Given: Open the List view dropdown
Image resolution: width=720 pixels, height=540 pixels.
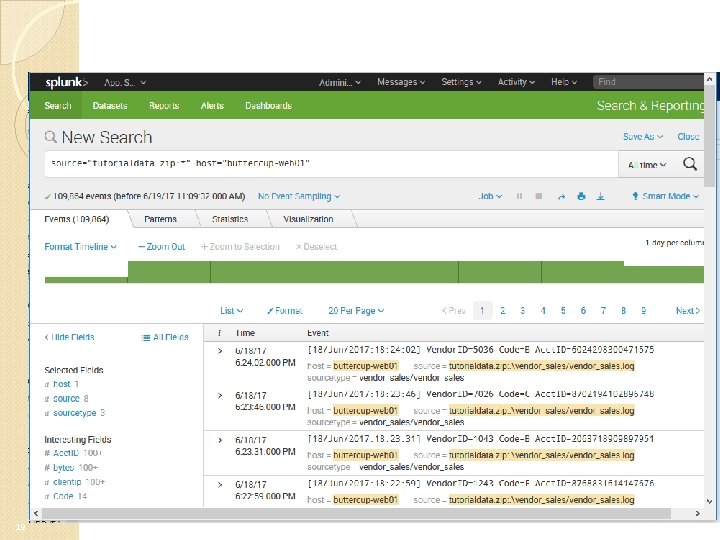Looking at the screenshot, I should pos(231,311).
